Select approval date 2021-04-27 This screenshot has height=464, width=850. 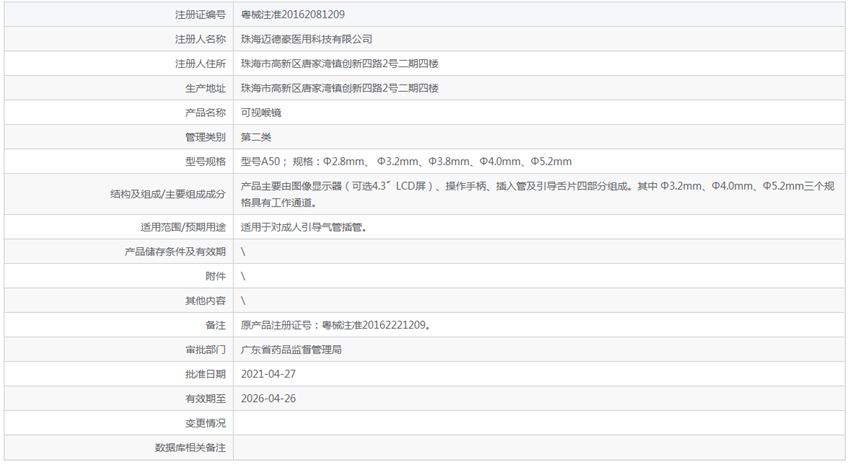(268, 374)
